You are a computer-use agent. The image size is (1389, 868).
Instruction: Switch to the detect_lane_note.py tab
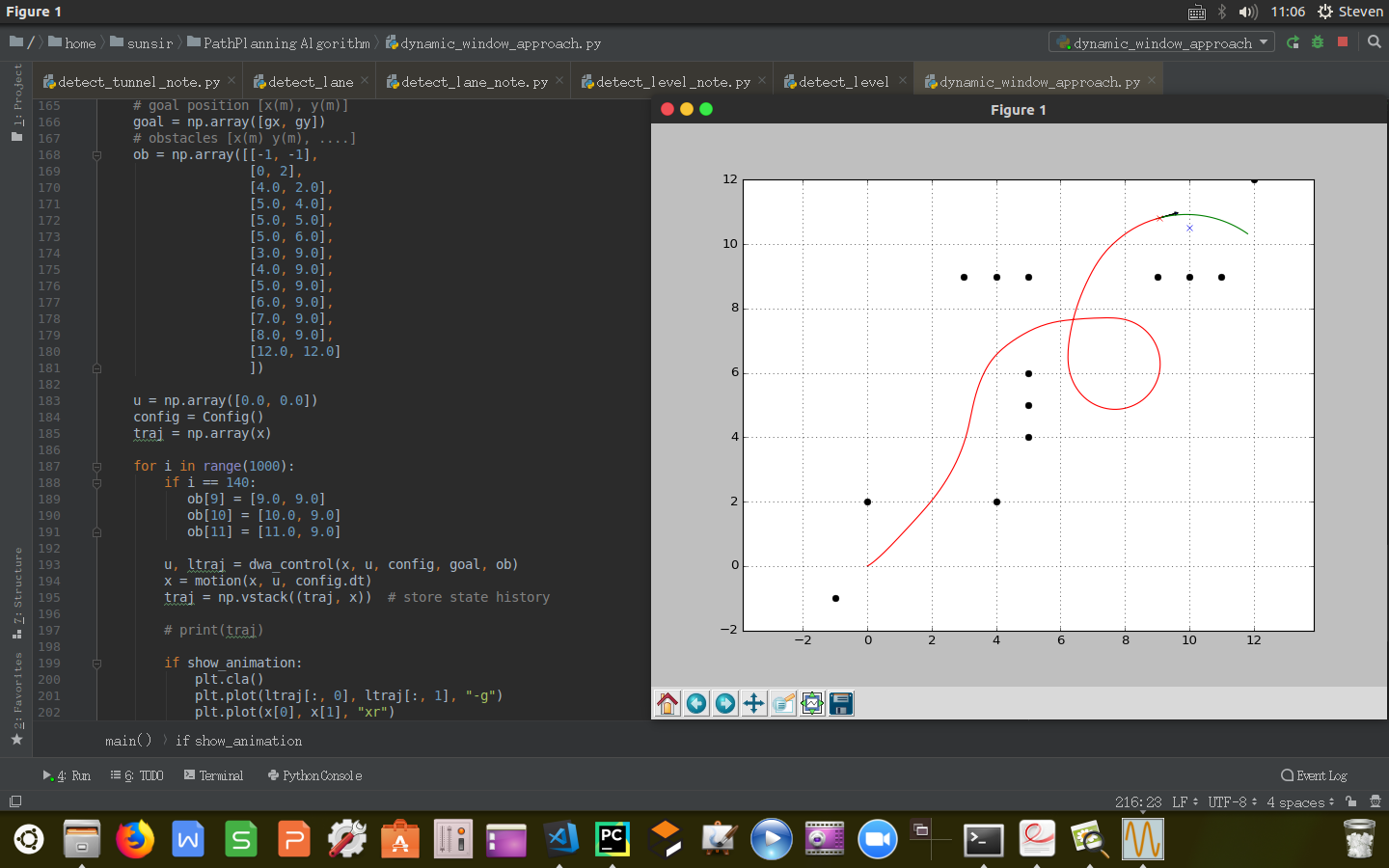pos(474,82)
